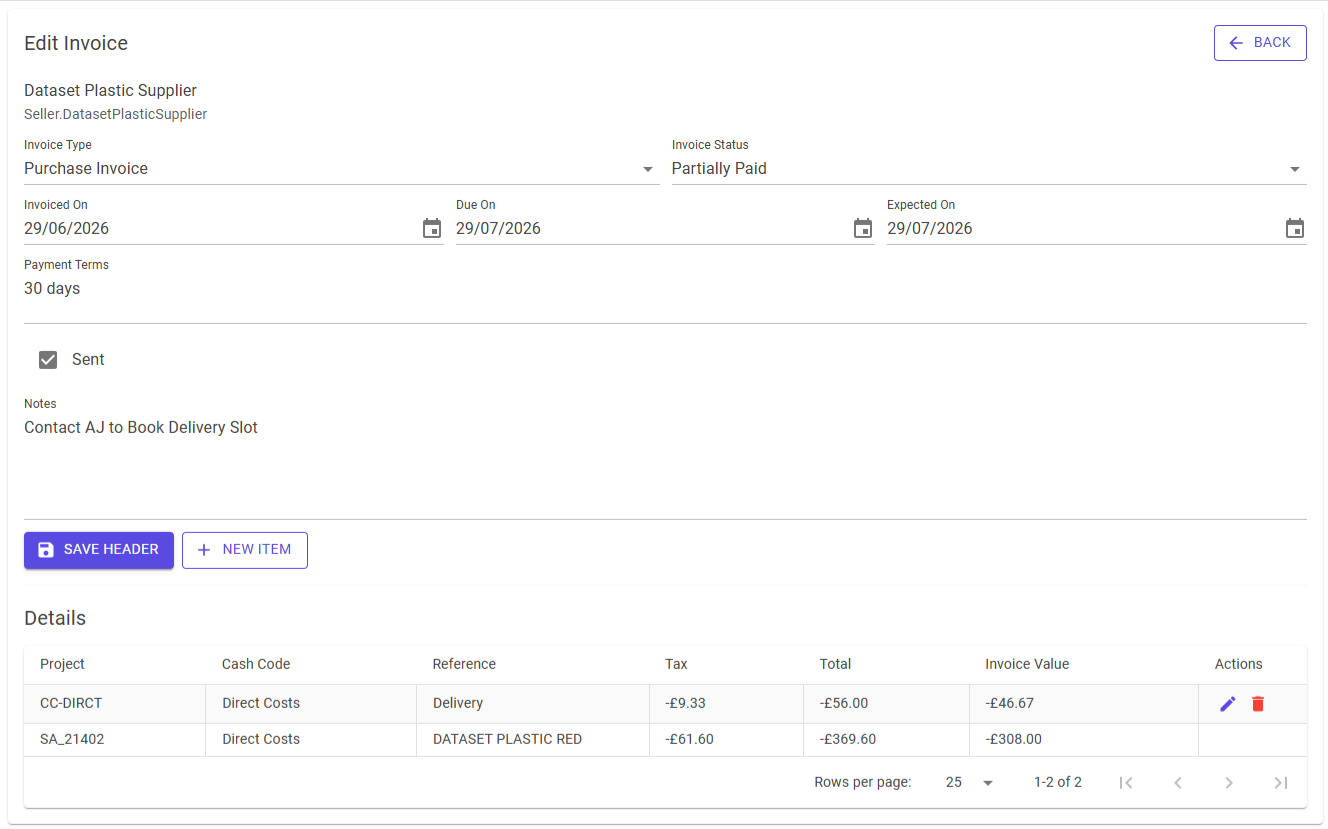
Task: Click the 1-2 of 2 pagination text
Action: [1058, 783]
